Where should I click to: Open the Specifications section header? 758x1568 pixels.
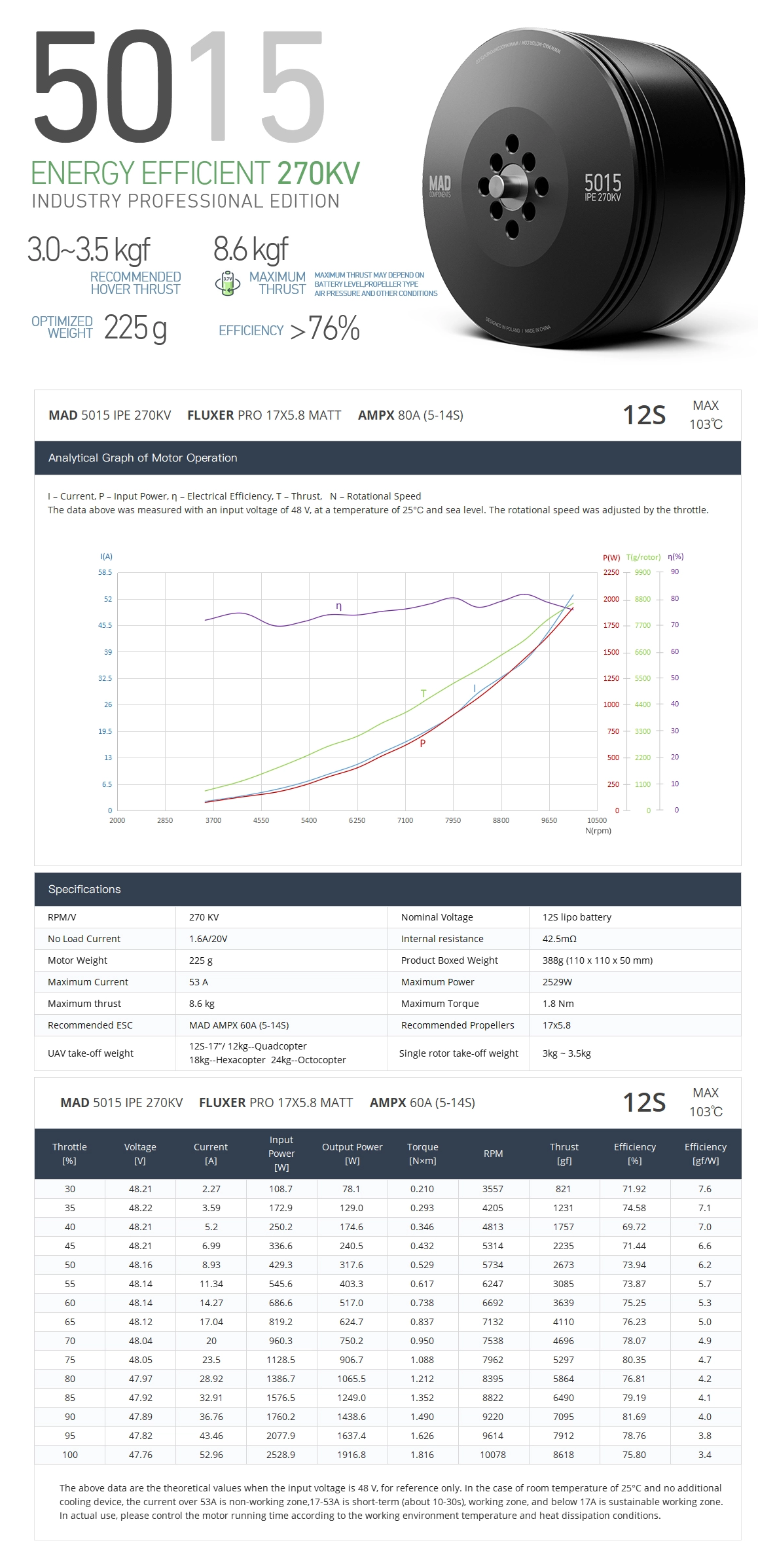pyautogui.click(x=84, y=889)
